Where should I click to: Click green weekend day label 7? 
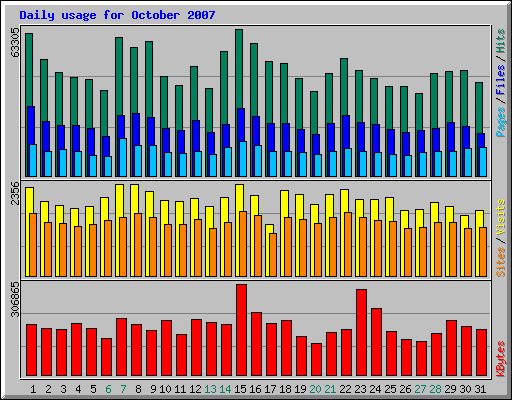pos(123,389)
